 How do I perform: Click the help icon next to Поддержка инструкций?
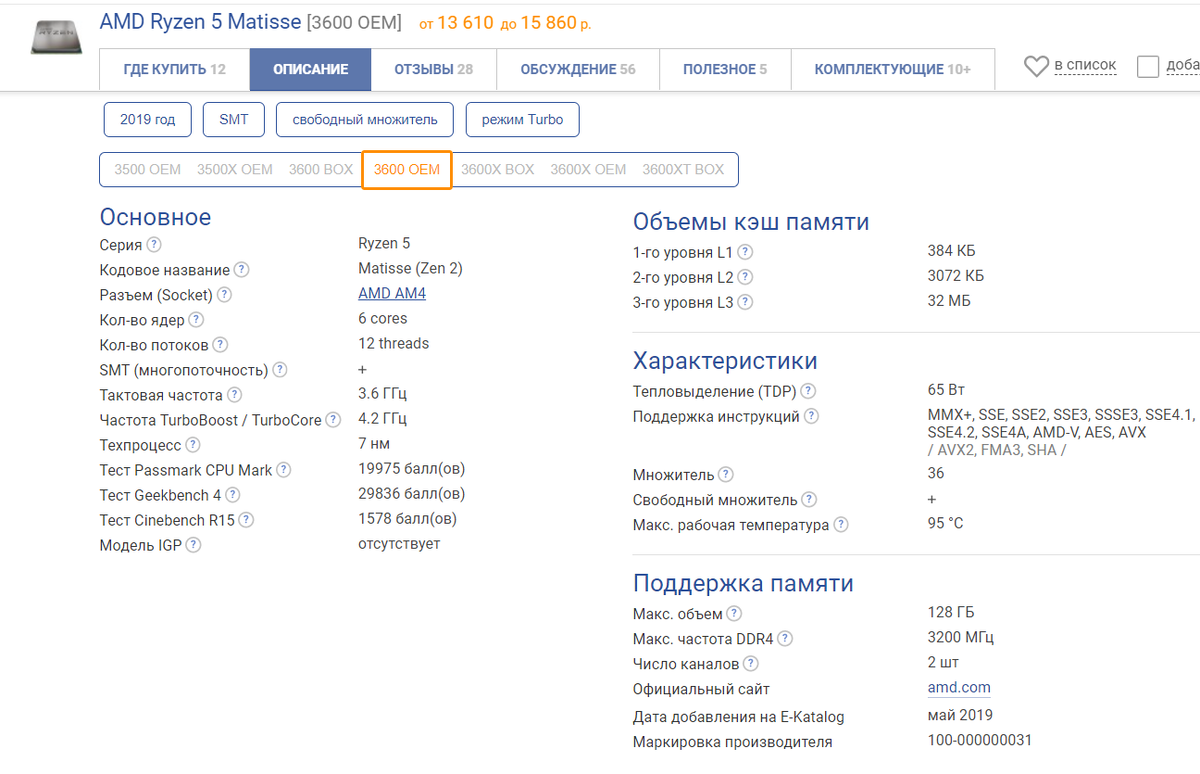click(x=811, y=416)
